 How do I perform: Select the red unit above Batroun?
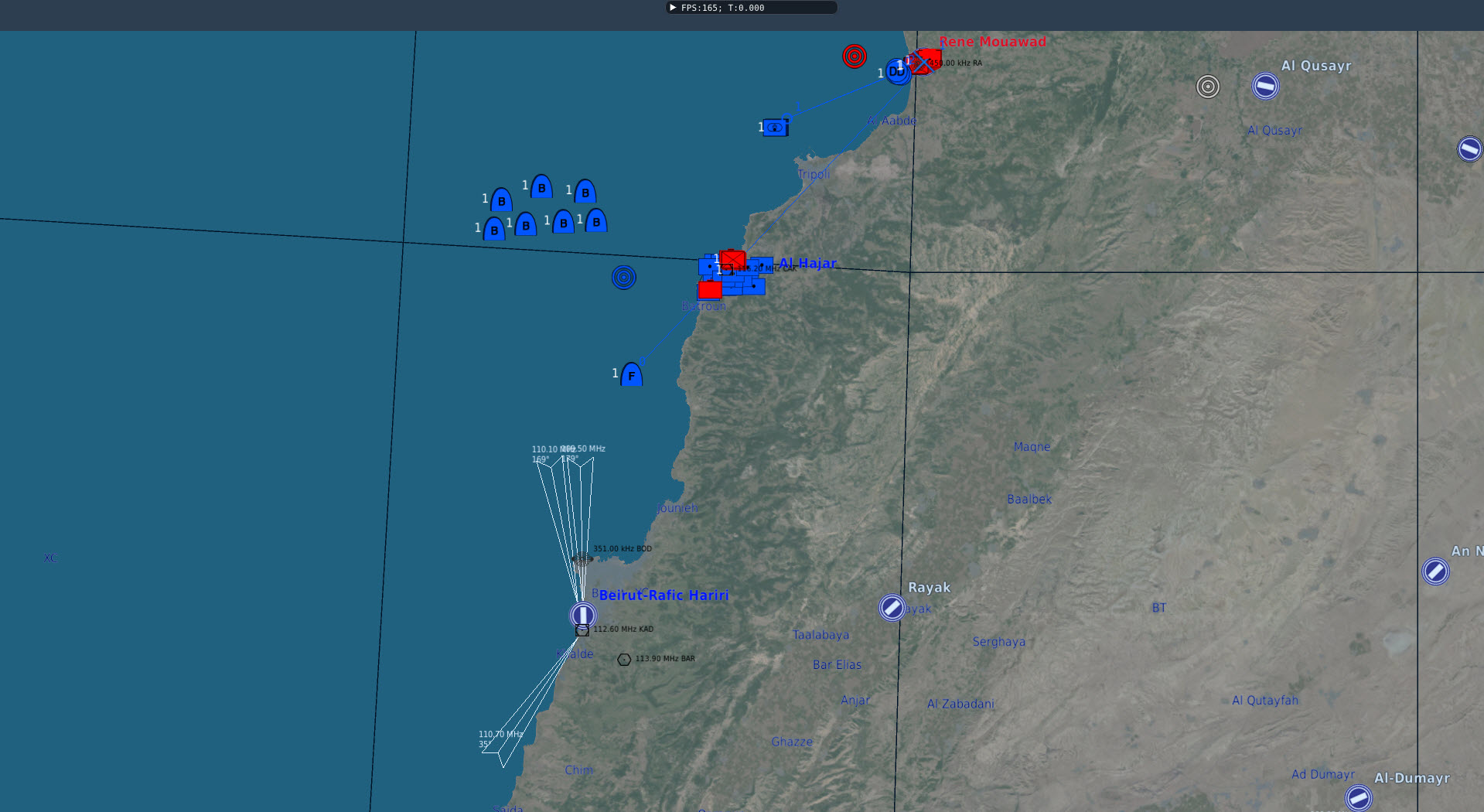coord(709,290)
